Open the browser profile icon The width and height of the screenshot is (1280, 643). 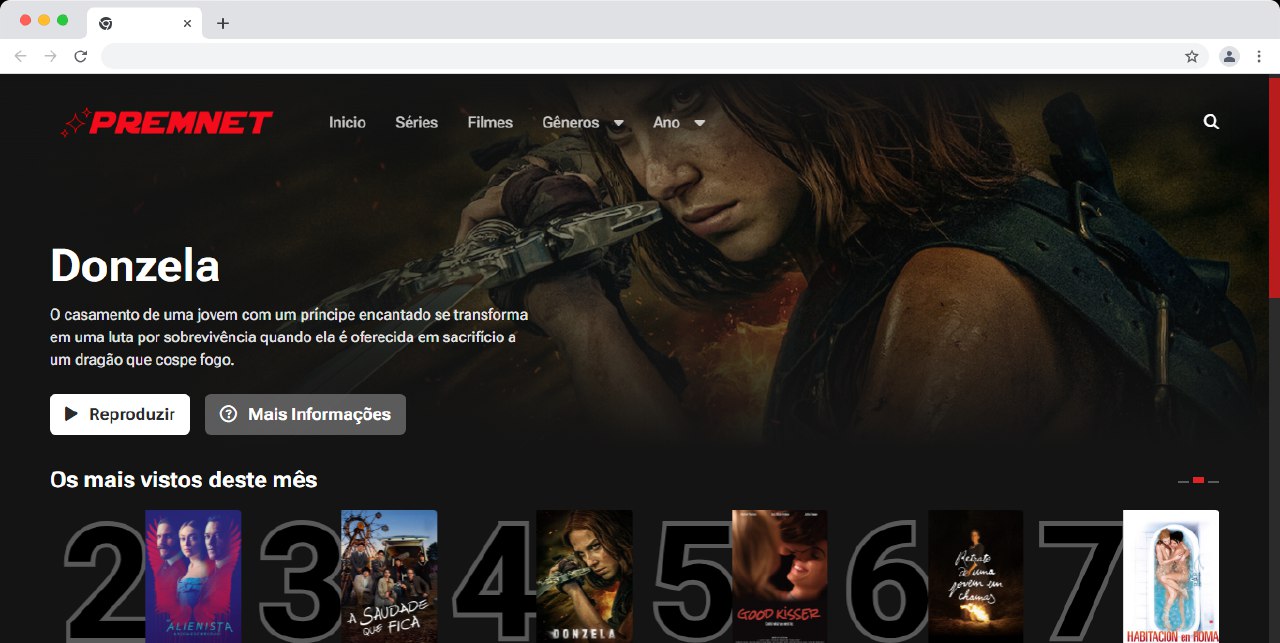(1229, 57)
